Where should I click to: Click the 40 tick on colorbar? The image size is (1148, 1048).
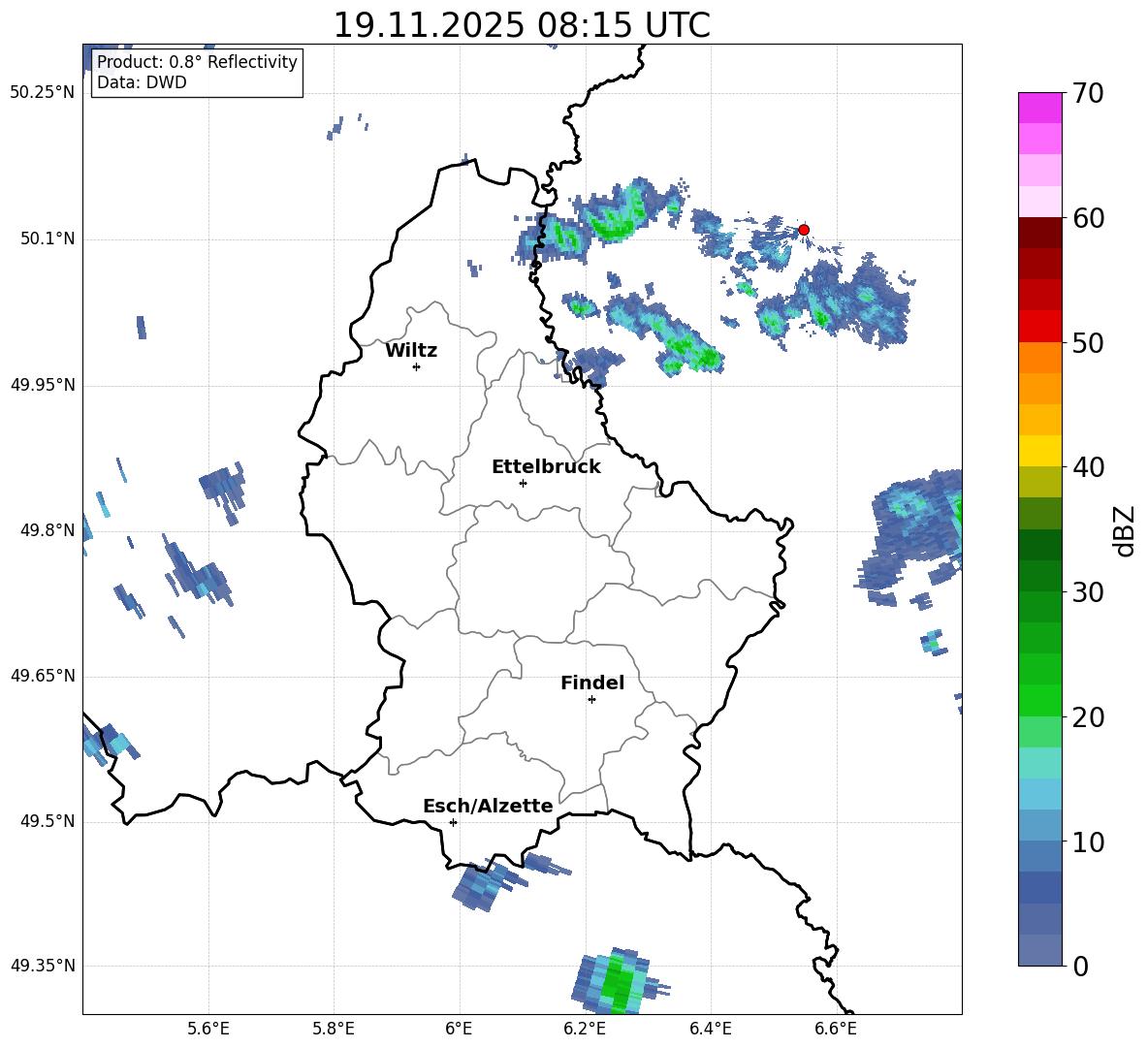coord(1088,467)
